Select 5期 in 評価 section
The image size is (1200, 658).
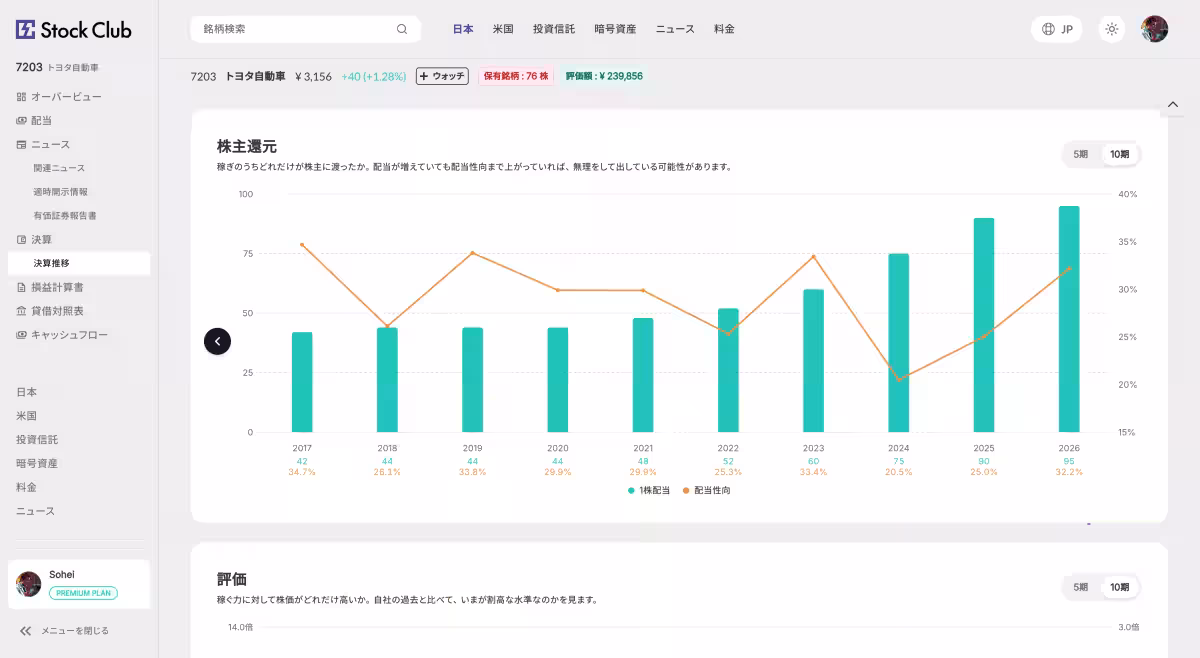(x=1081, y=587)
